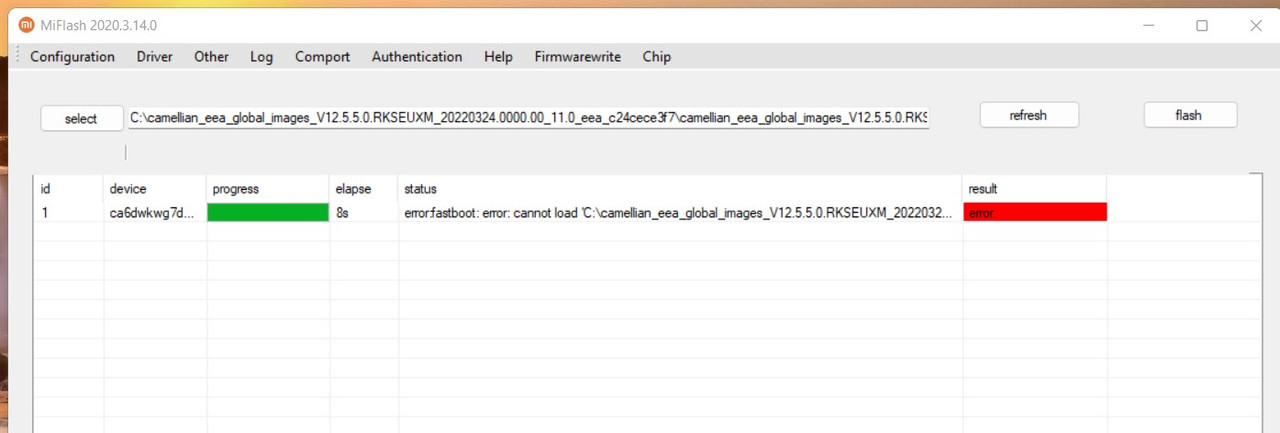The height and width of the screenshot is (433, 1280).
Task: Open the Configuration menu
Action: click(72, 57)
